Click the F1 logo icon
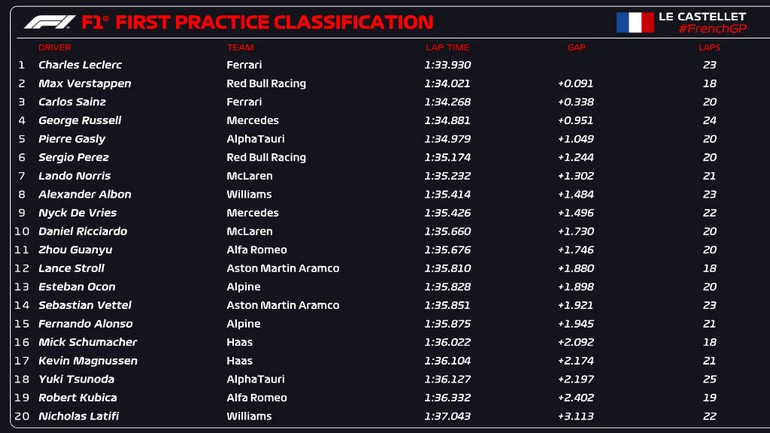This screenshot has width=770, height=433. 49,22
